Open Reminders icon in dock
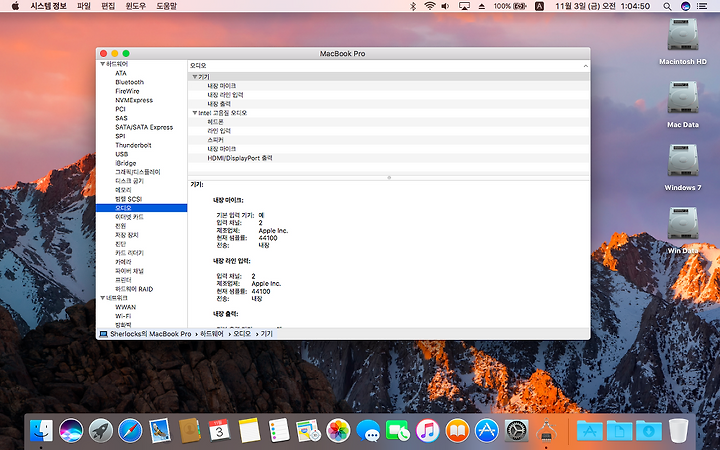Screen dimensions: 720x450 [x=279, y=431]
